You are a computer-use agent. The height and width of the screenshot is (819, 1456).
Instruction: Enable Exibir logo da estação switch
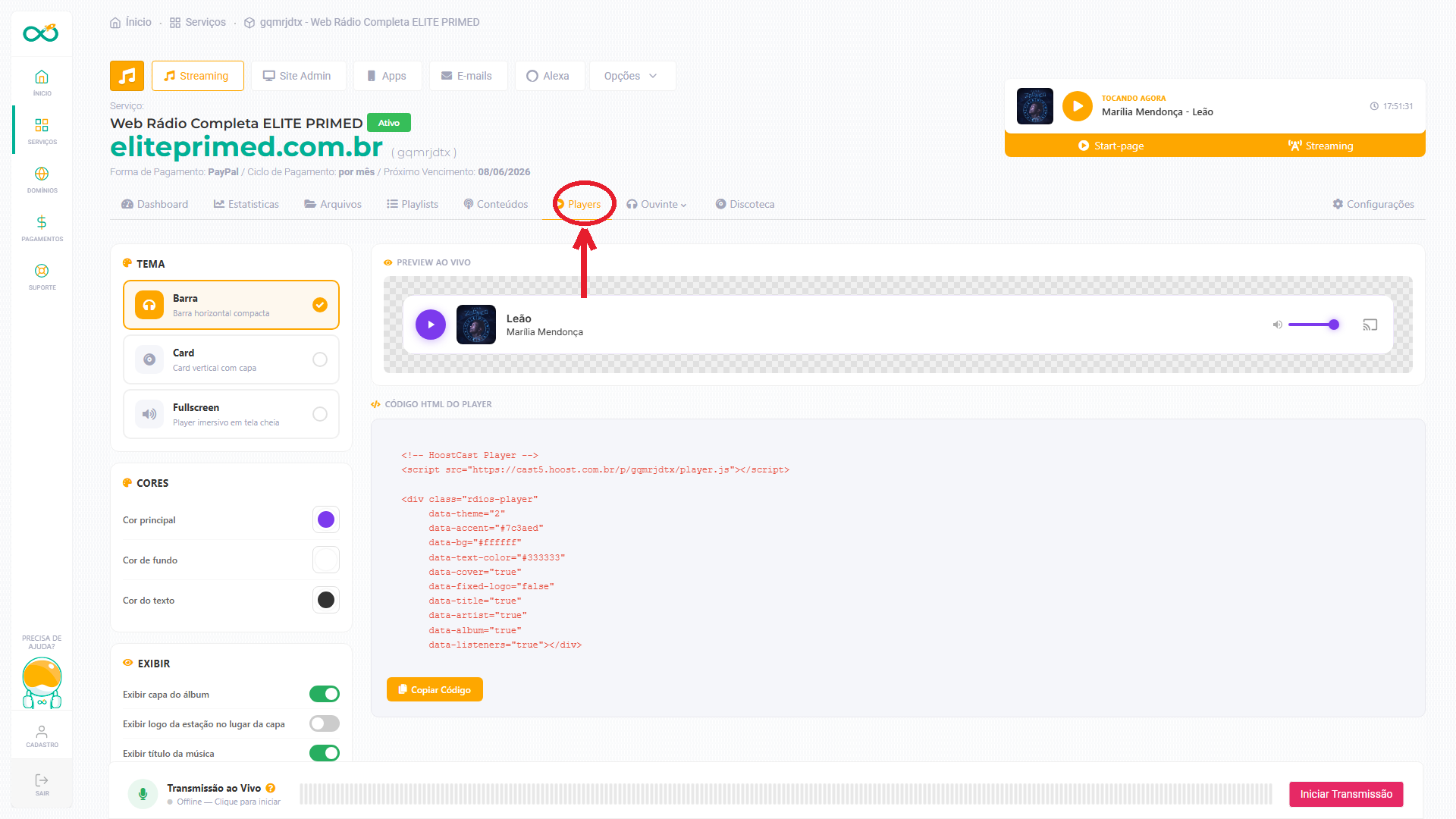pyautogui.click(x=324, y=723)
